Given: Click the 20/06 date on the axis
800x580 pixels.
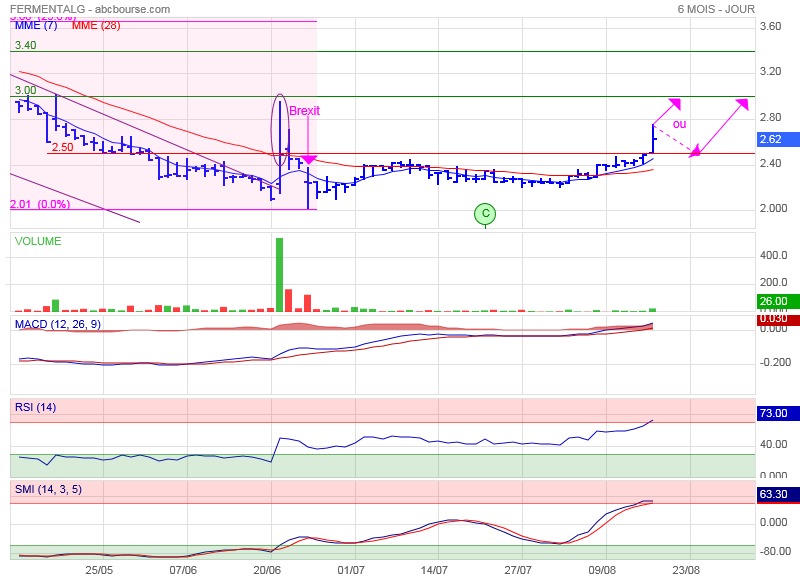Looking at the screenshot, I should (x=266, y=570).
